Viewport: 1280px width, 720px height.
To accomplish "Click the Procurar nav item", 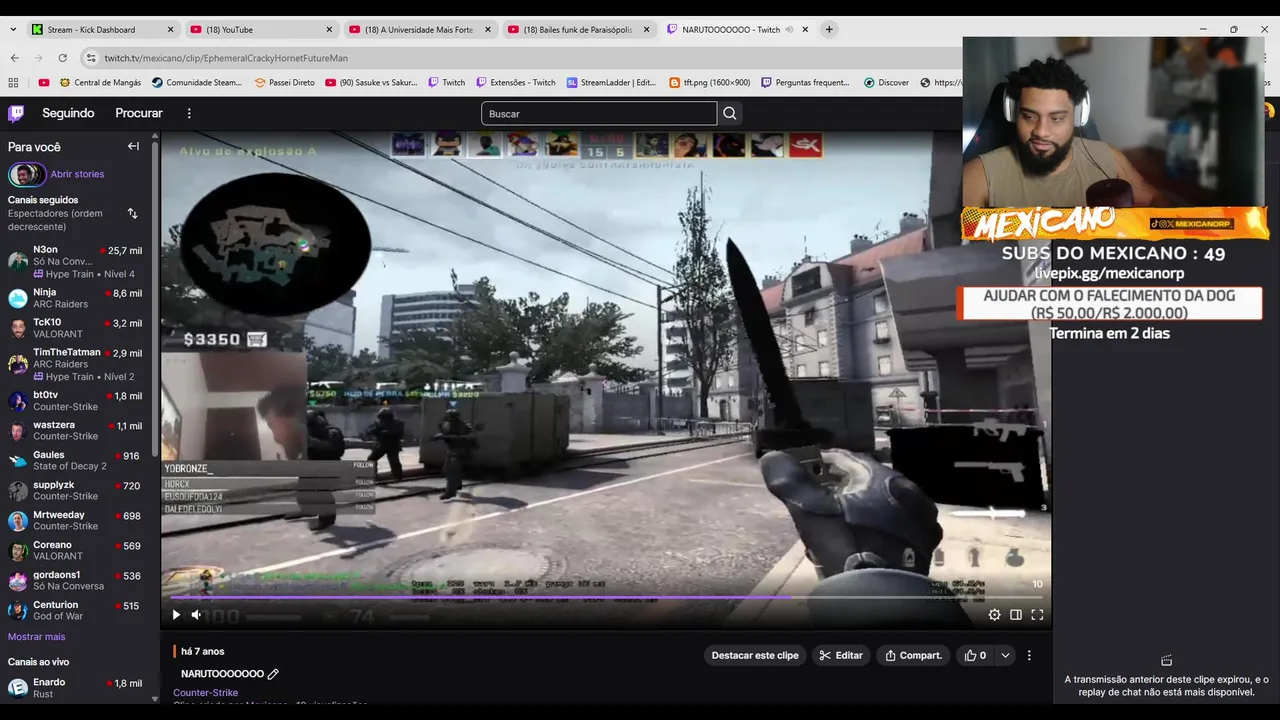I will (x=139, y=113).
